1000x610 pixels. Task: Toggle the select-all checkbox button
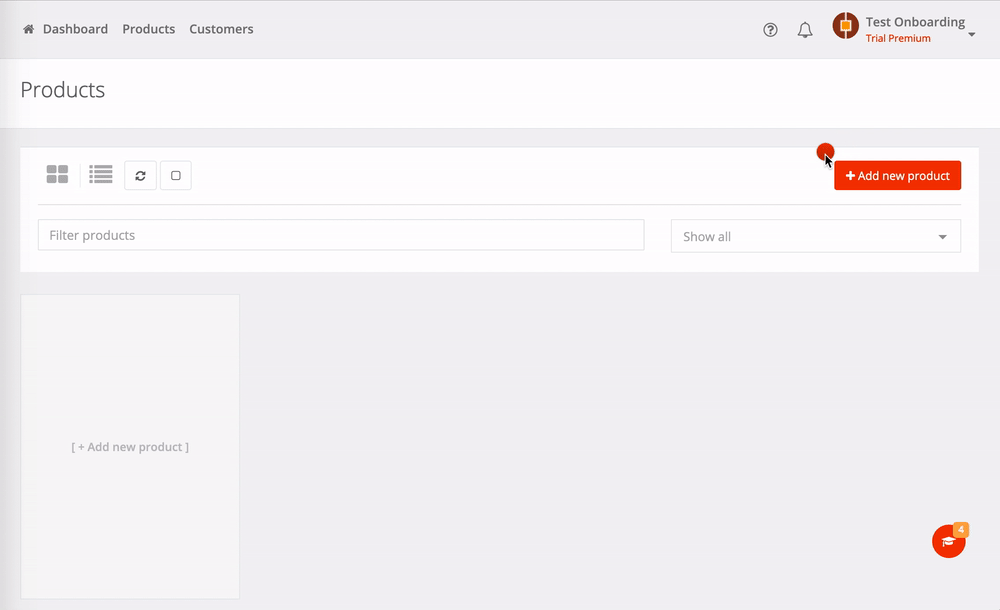pyautogui.click(x=176, y=175)
